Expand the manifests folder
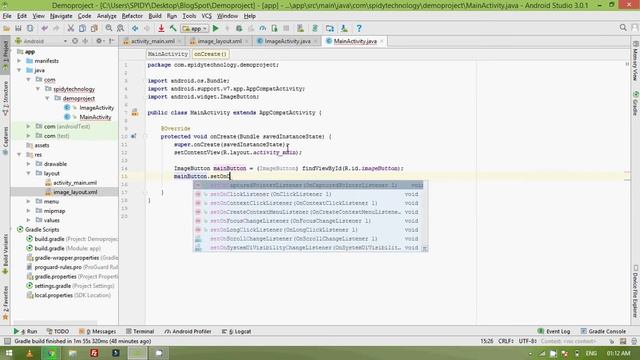The image size is (640, 360). 19,61
